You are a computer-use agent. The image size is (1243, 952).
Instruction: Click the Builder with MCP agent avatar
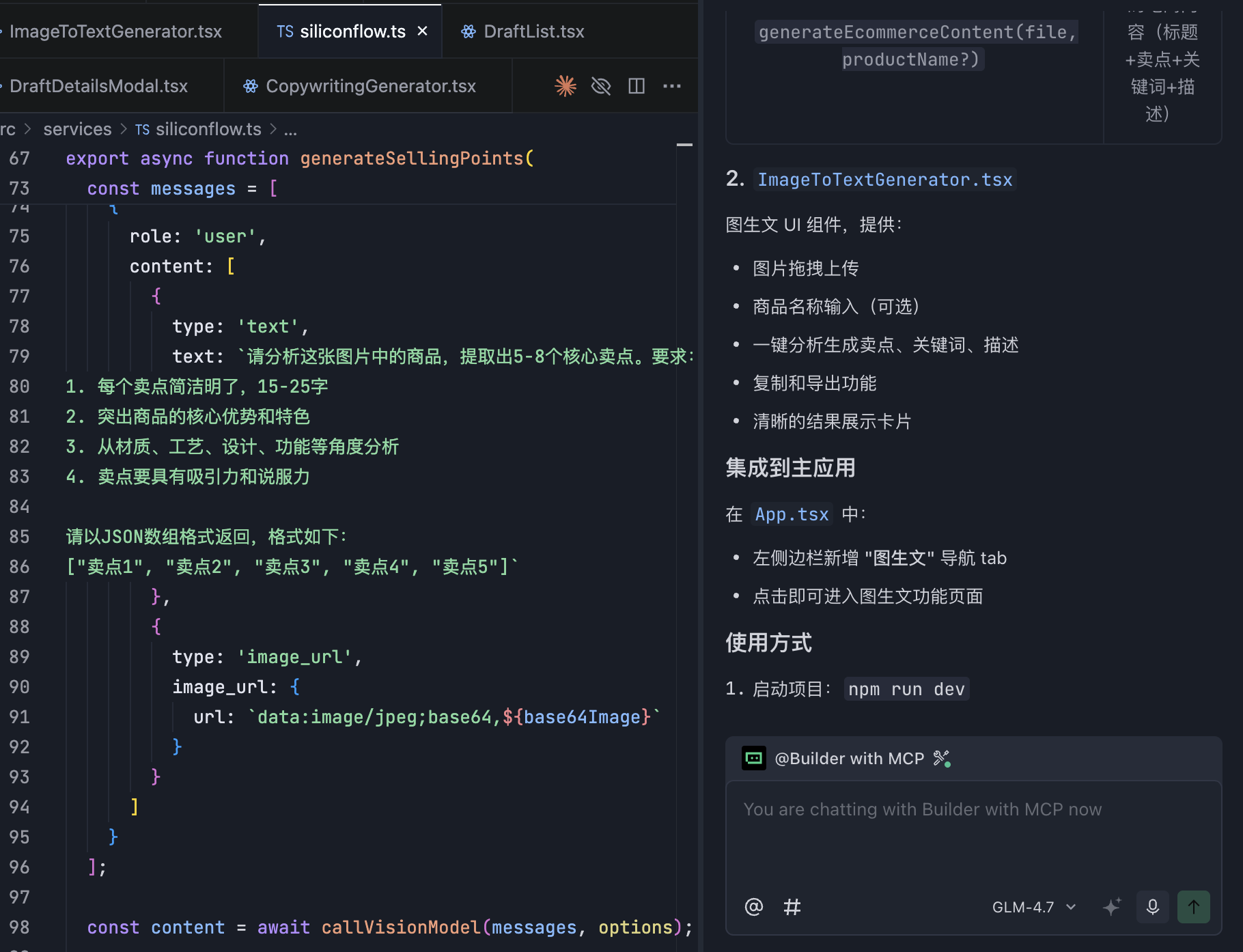pyautogui.click(x=754, y=758)
